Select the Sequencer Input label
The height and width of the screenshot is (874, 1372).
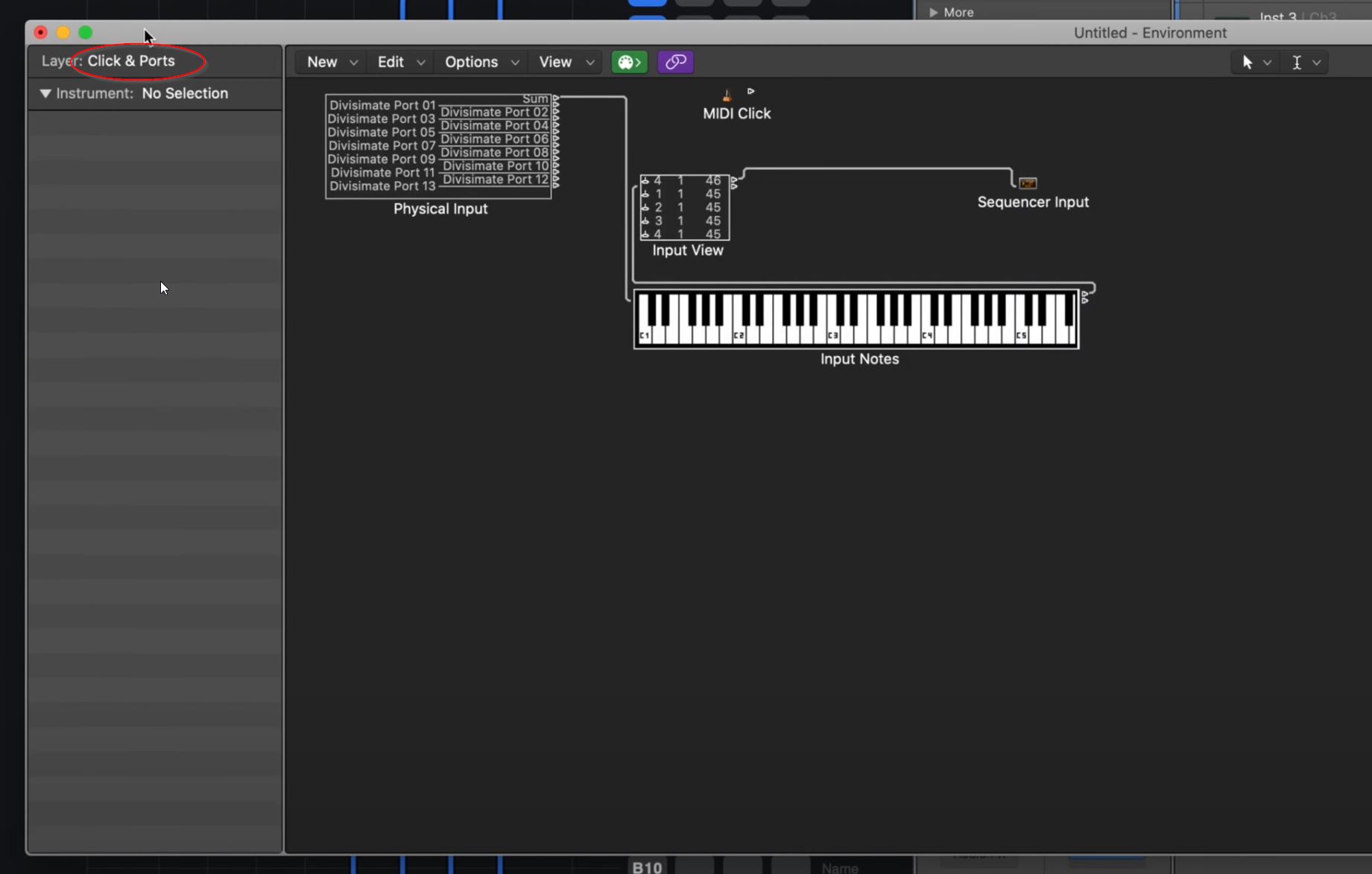point(1033,202)
